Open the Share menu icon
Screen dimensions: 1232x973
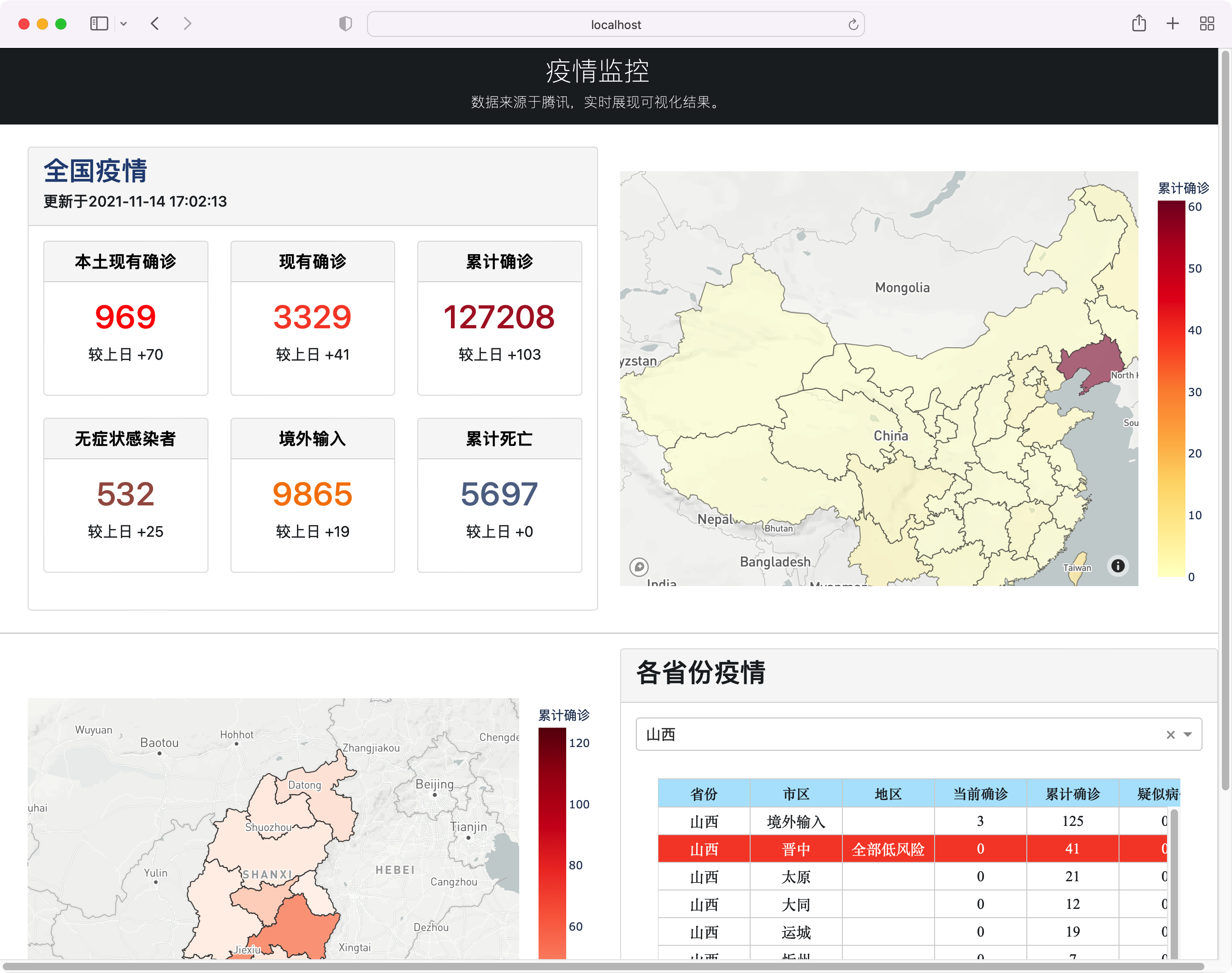tap(1139, 24)
